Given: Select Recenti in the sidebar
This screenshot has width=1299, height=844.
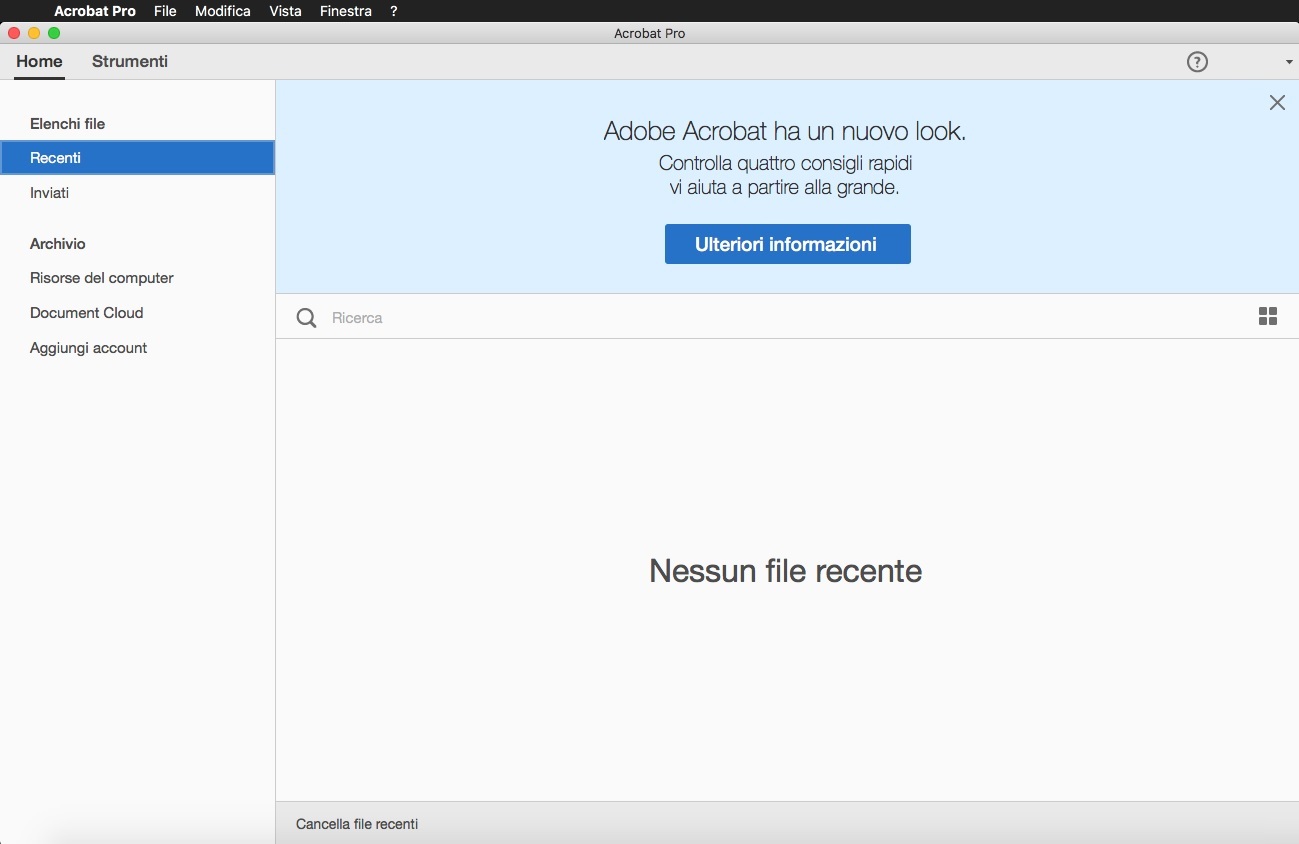Looking at the screenshot, I should click(138, 158).
